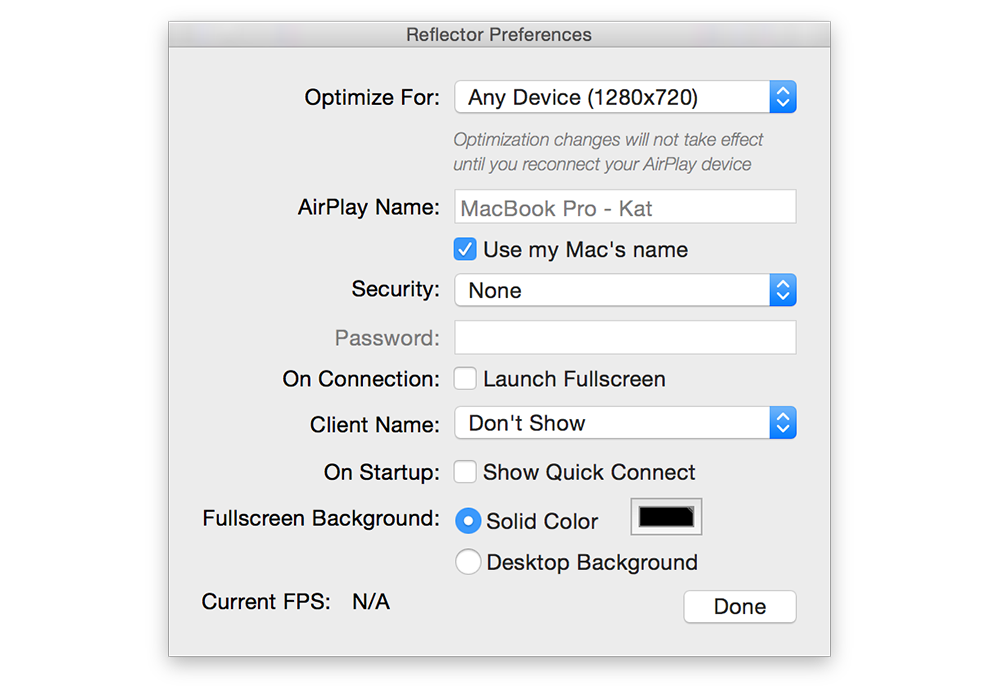Click the Reflector Preferences title bar
This screenshot has height=691, width=1000.
499,35
